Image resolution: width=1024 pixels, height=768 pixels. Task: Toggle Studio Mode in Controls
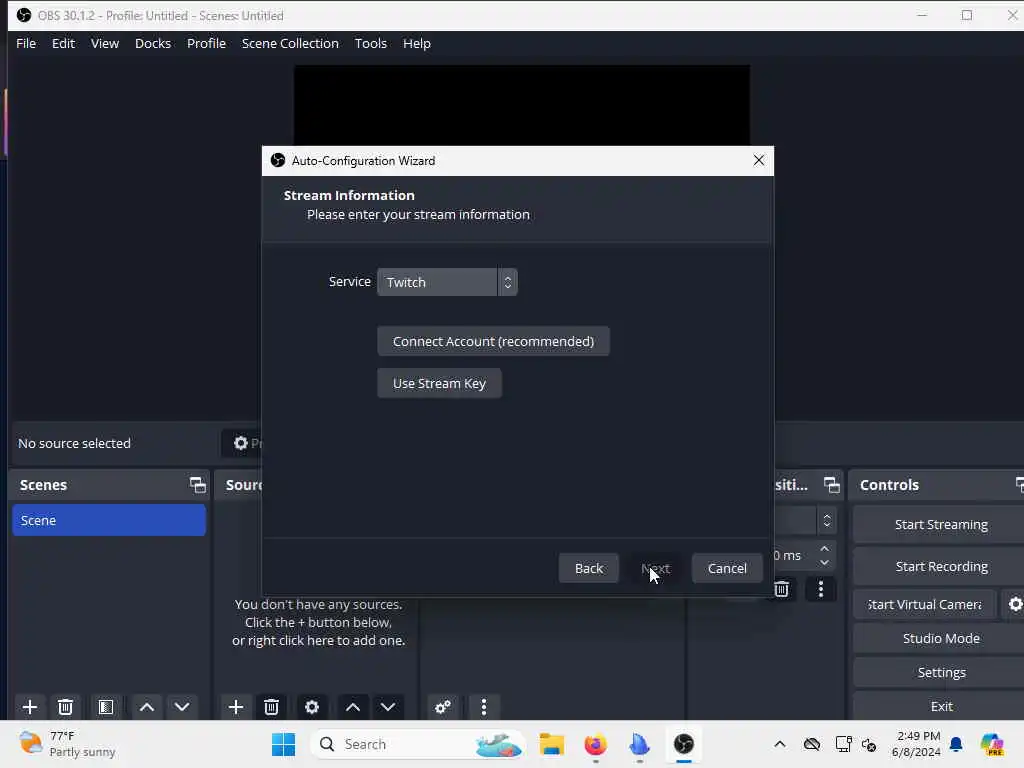pyautogui.click(x=940, y=638)
